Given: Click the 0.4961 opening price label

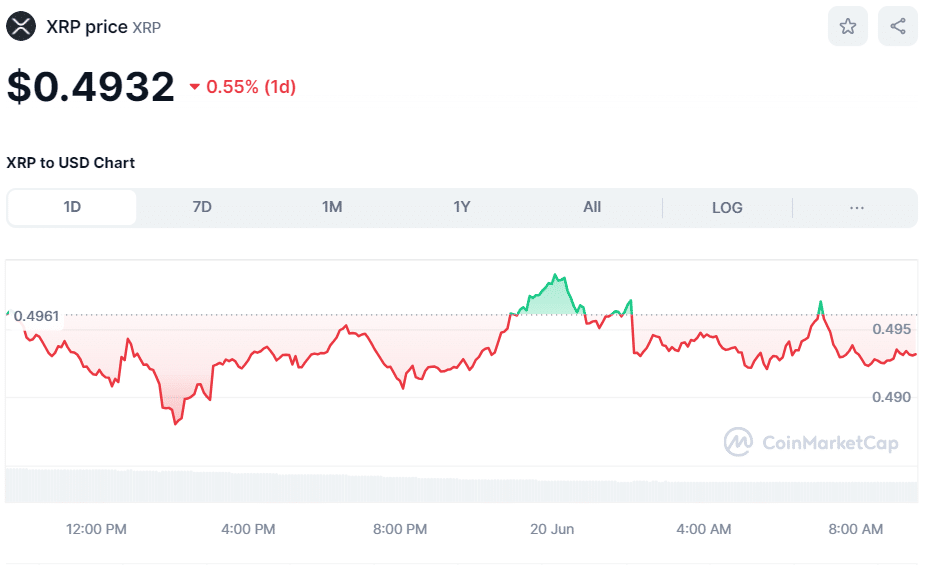Looking at the screenshot, I should click(36, 316).
